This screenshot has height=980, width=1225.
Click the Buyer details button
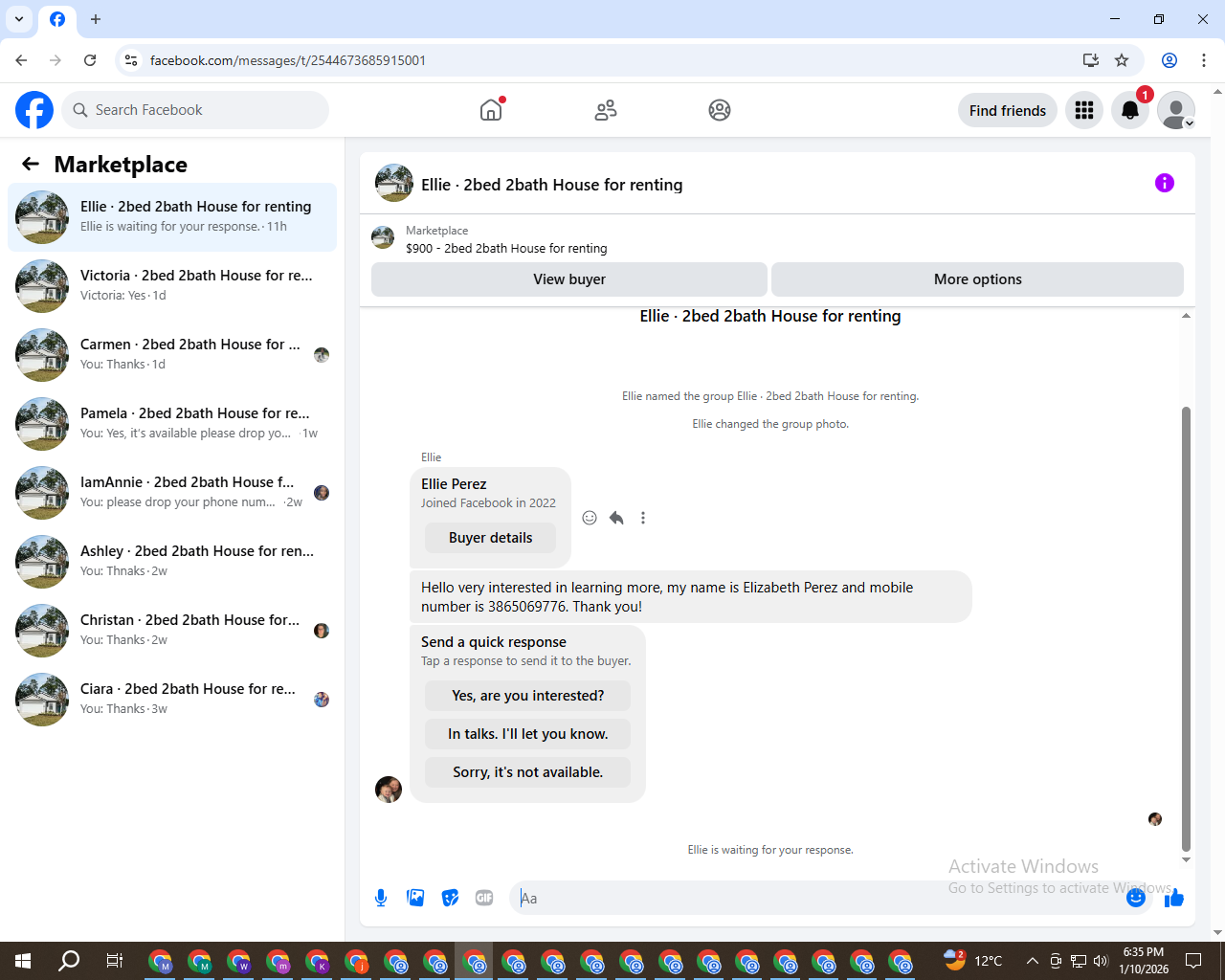click(490, 538)
